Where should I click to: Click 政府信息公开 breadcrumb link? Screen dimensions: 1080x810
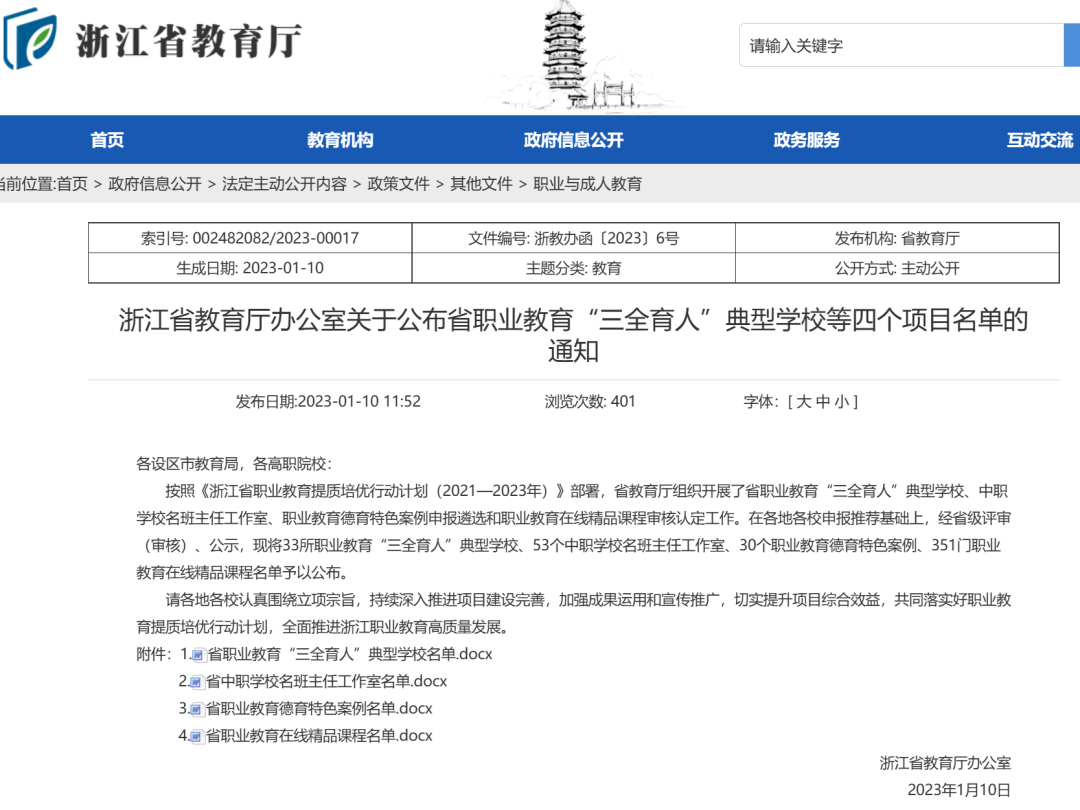(155, 184)
